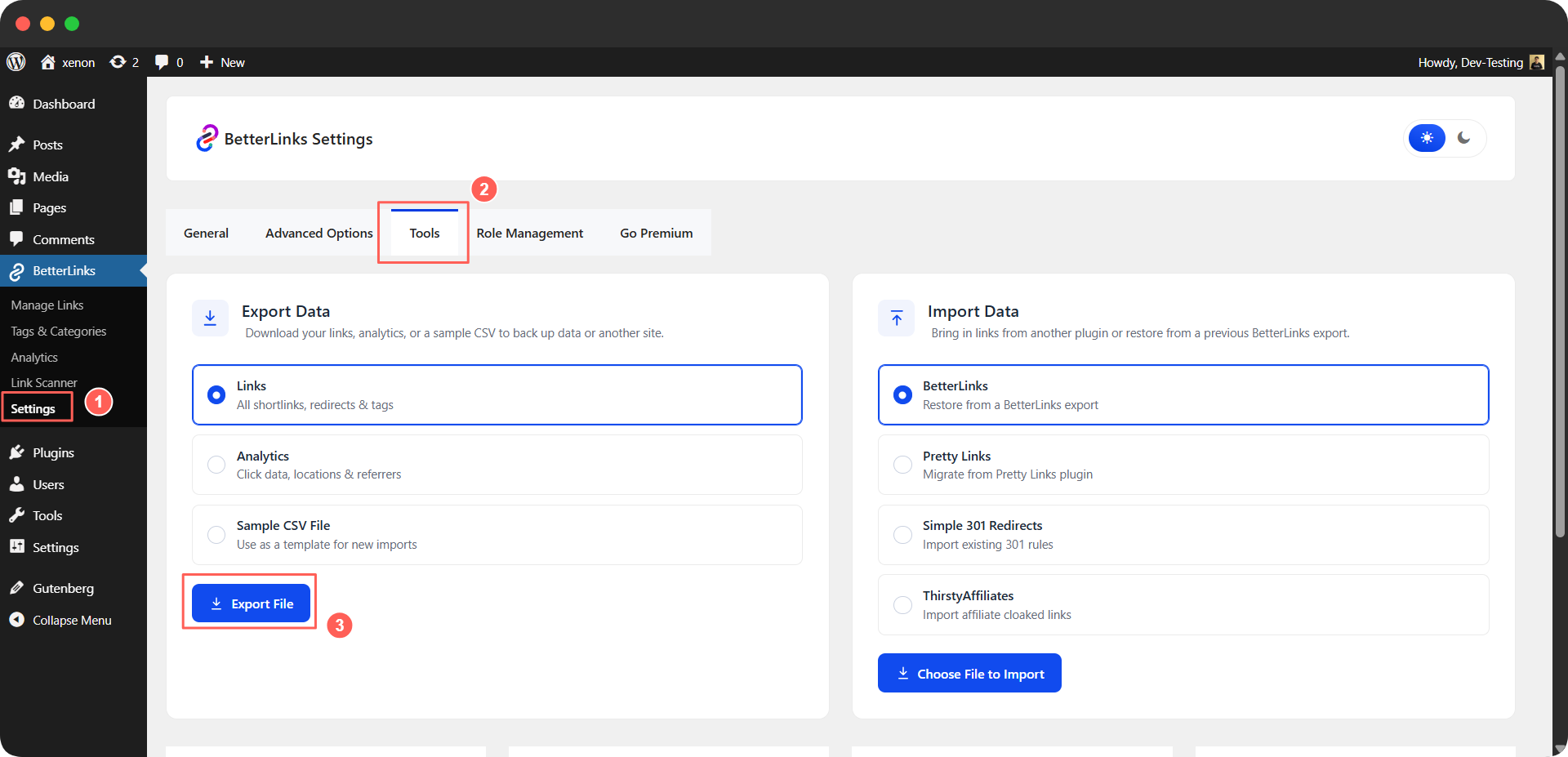Select the BetterLinks import radio button
This screenshot has height=757, width=1568.
pos(902,394)
